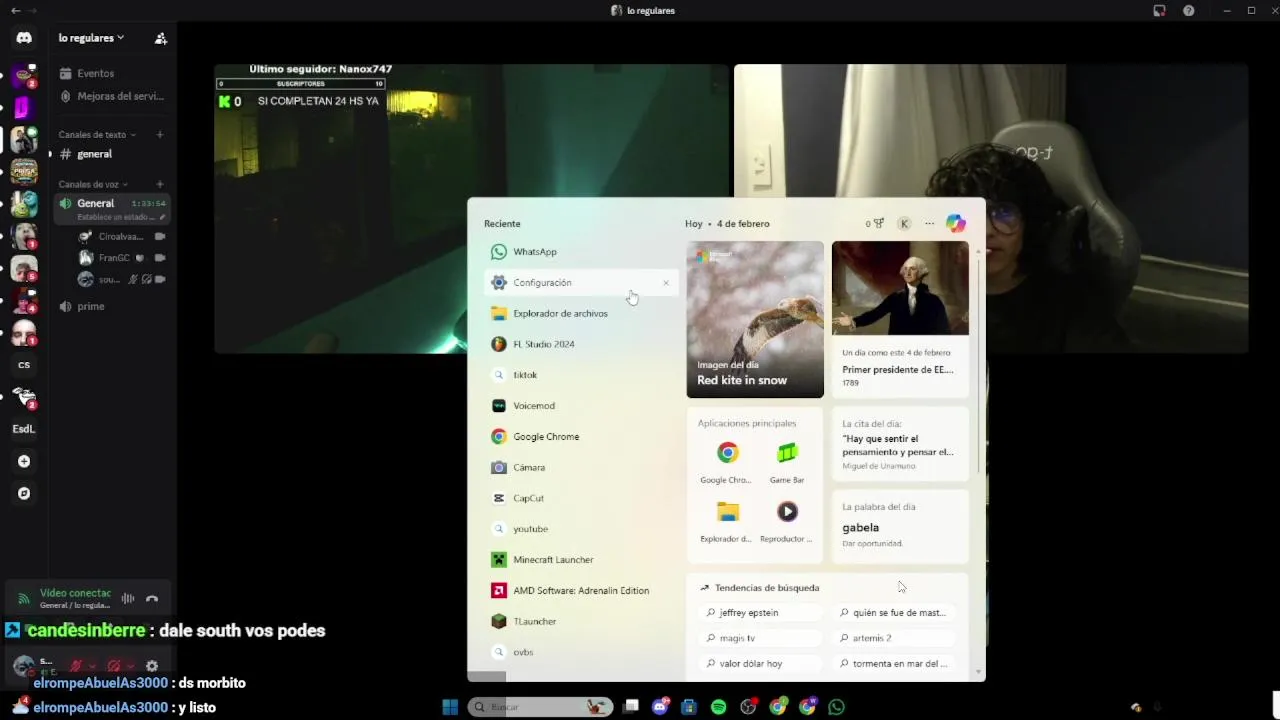1280x720 pixels.
Task: Select the ovbs recent search
Action: click(580, 652)
